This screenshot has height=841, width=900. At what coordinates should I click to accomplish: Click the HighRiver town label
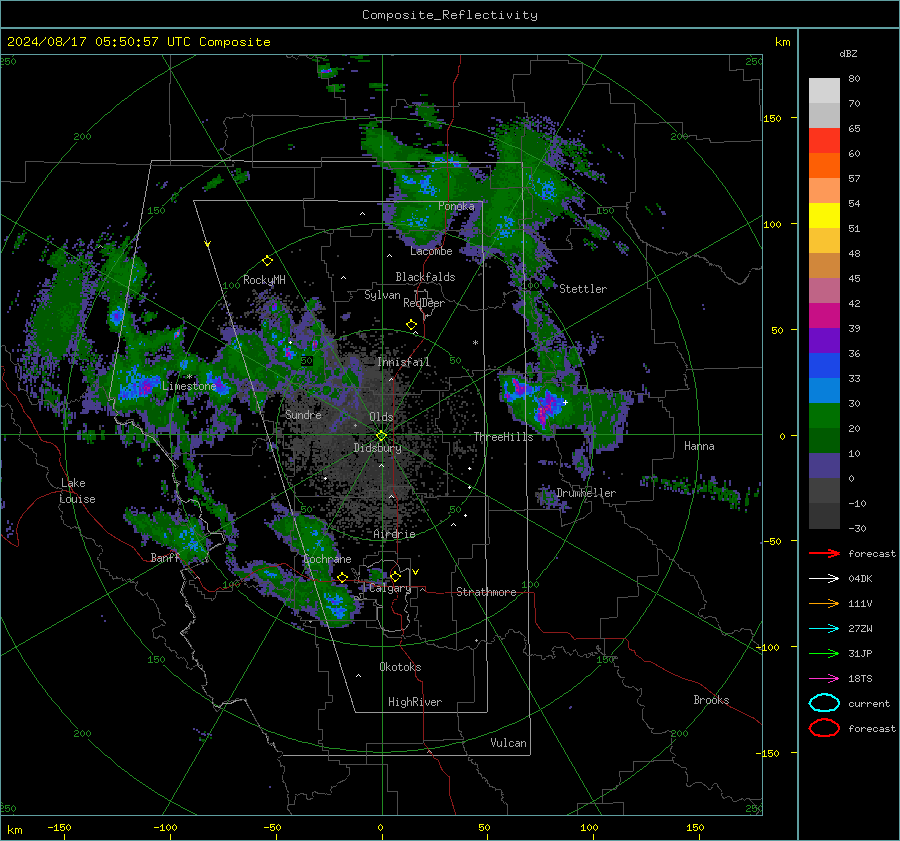pyautogui.click(x=415, y=702)
